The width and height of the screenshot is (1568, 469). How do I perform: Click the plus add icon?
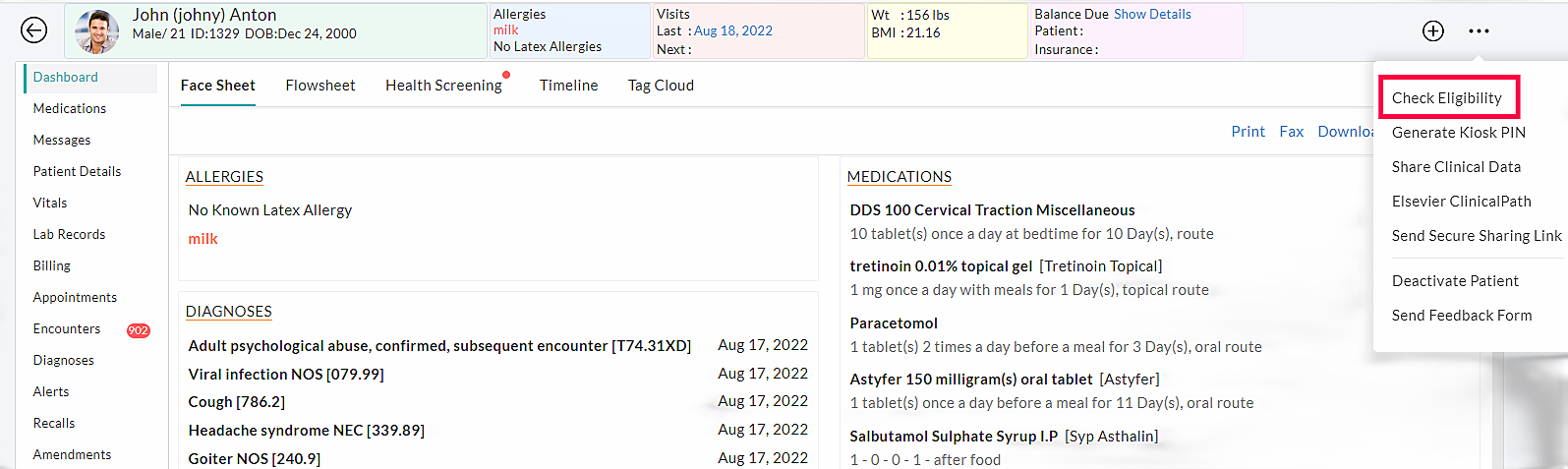[1433, 30]
